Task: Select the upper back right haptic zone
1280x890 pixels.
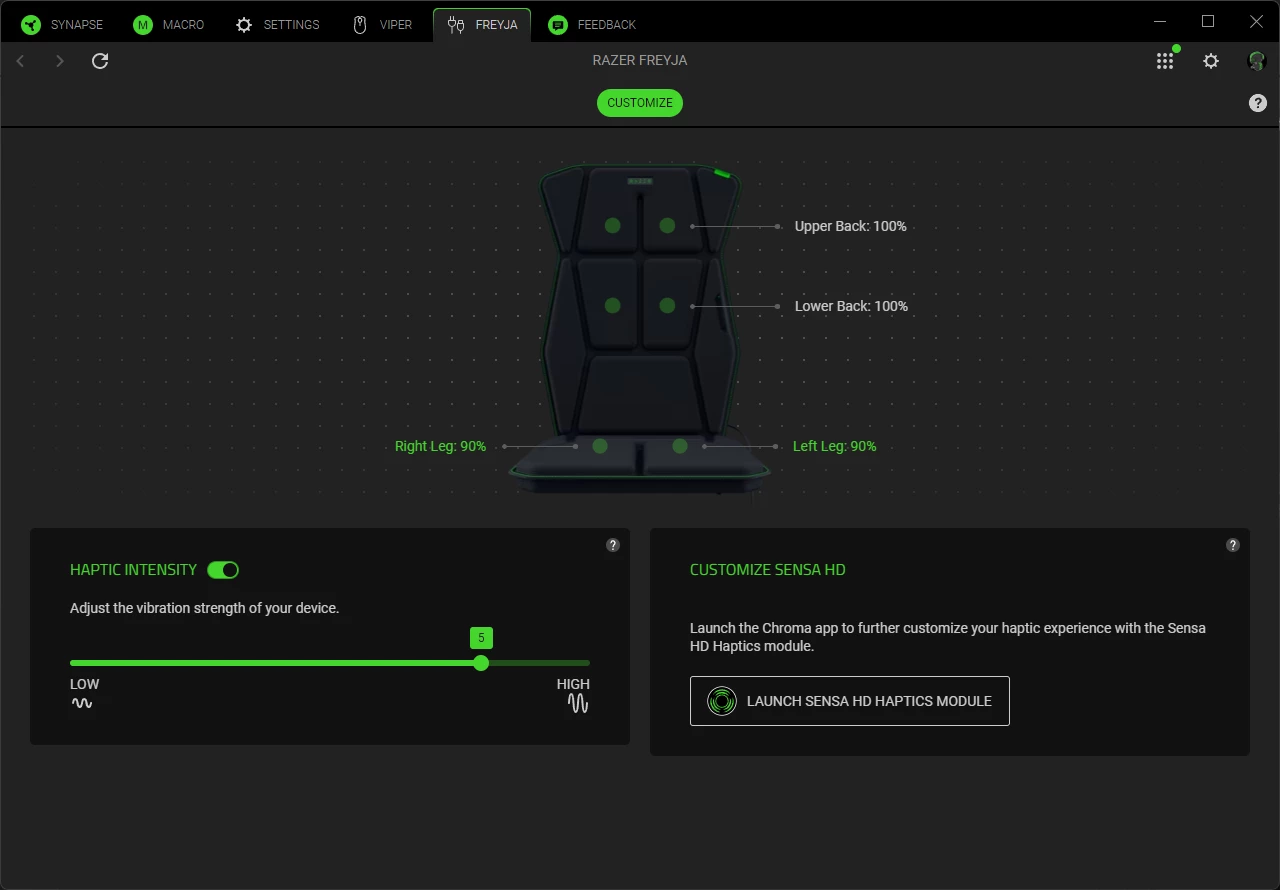Action: pyautogui.click(x=667, y=226)
